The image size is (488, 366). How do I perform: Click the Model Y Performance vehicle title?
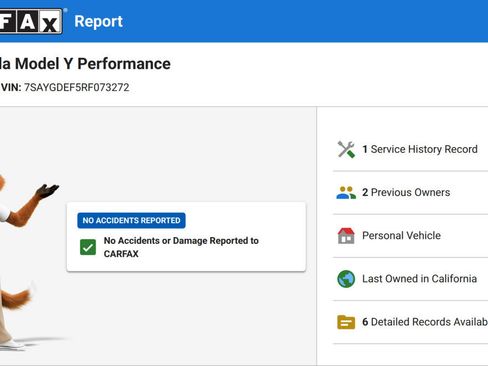click(x=85, y=64)
